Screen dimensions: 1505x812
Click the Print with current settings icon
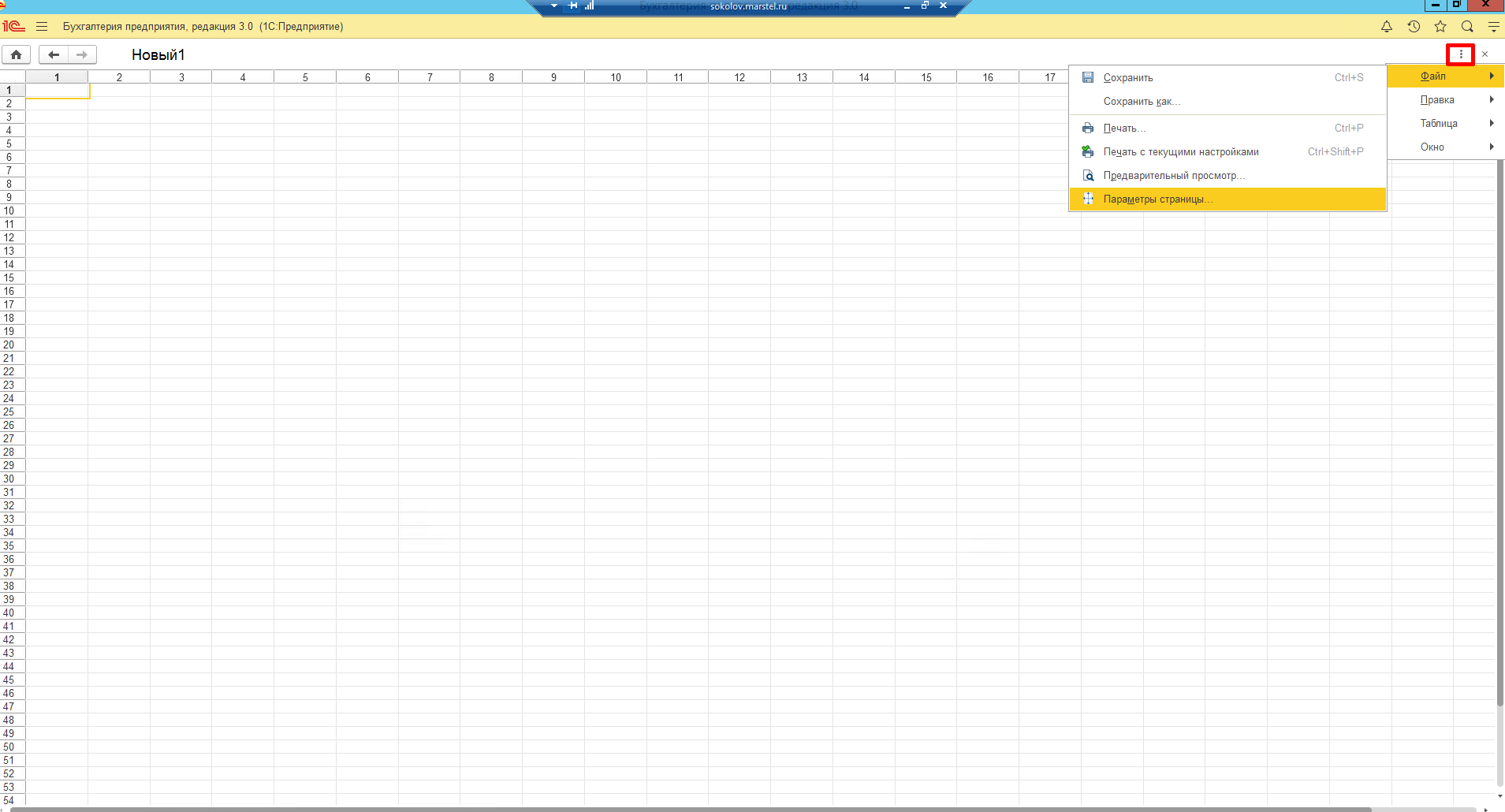(1088, 151)
